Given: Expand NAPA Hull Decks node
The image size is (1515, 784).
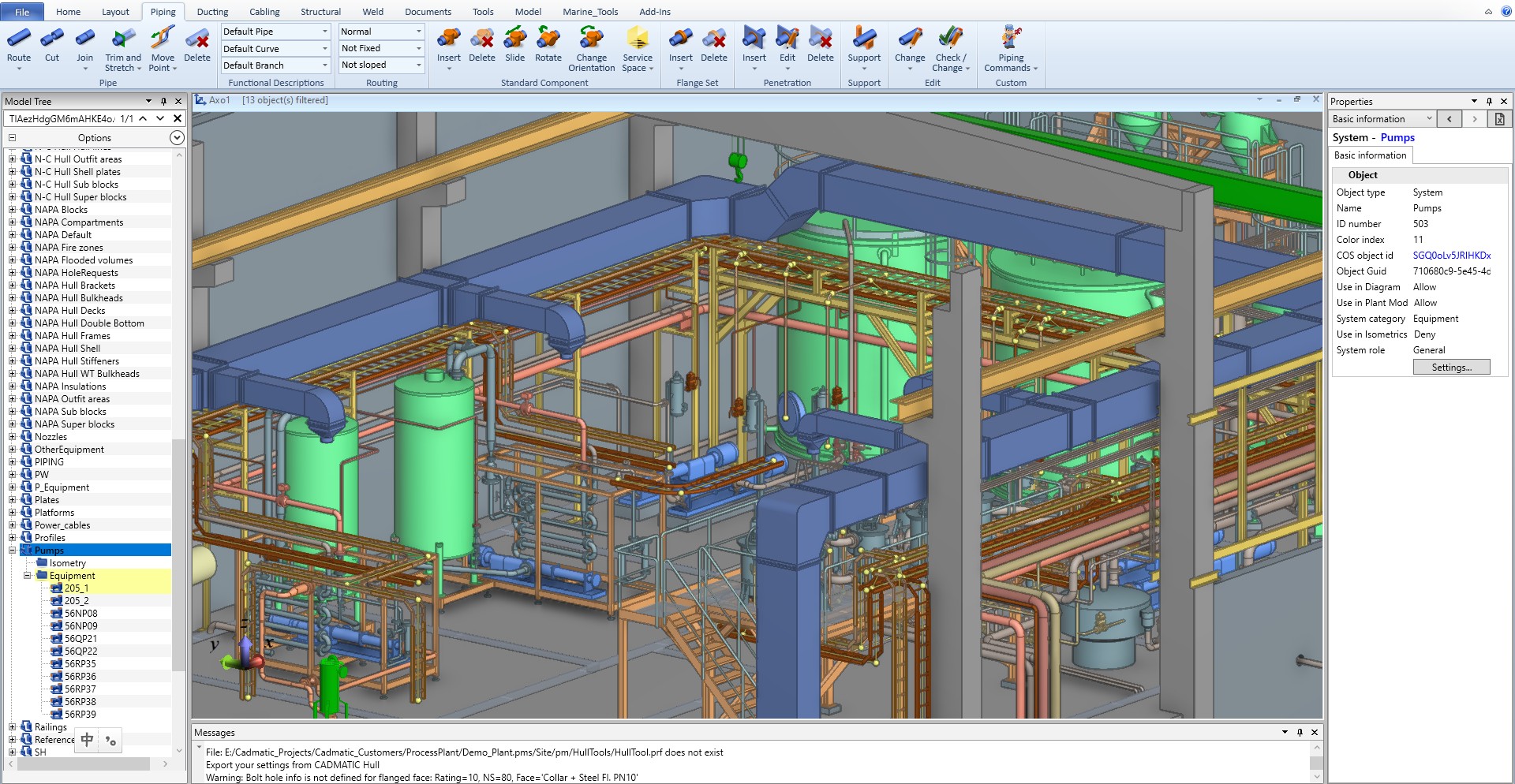Looking at the screenshot, I should [12, 311].
